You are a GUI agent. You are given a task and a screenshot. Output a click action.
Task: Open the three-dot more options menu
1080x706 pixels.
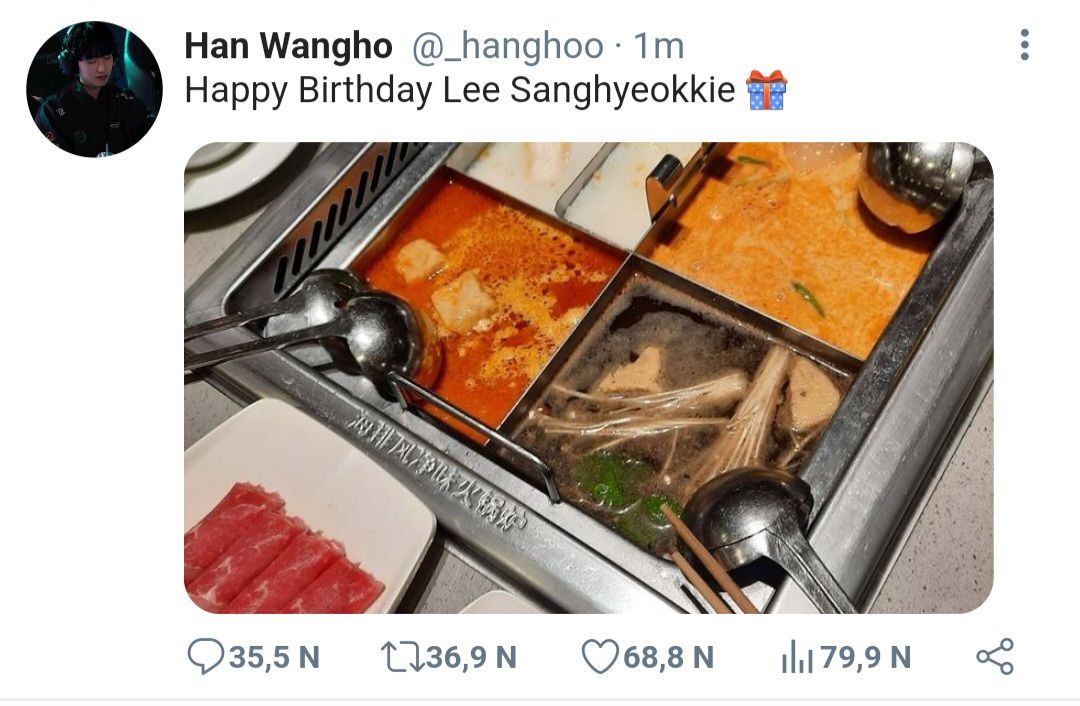click(x=1024, y=45)
